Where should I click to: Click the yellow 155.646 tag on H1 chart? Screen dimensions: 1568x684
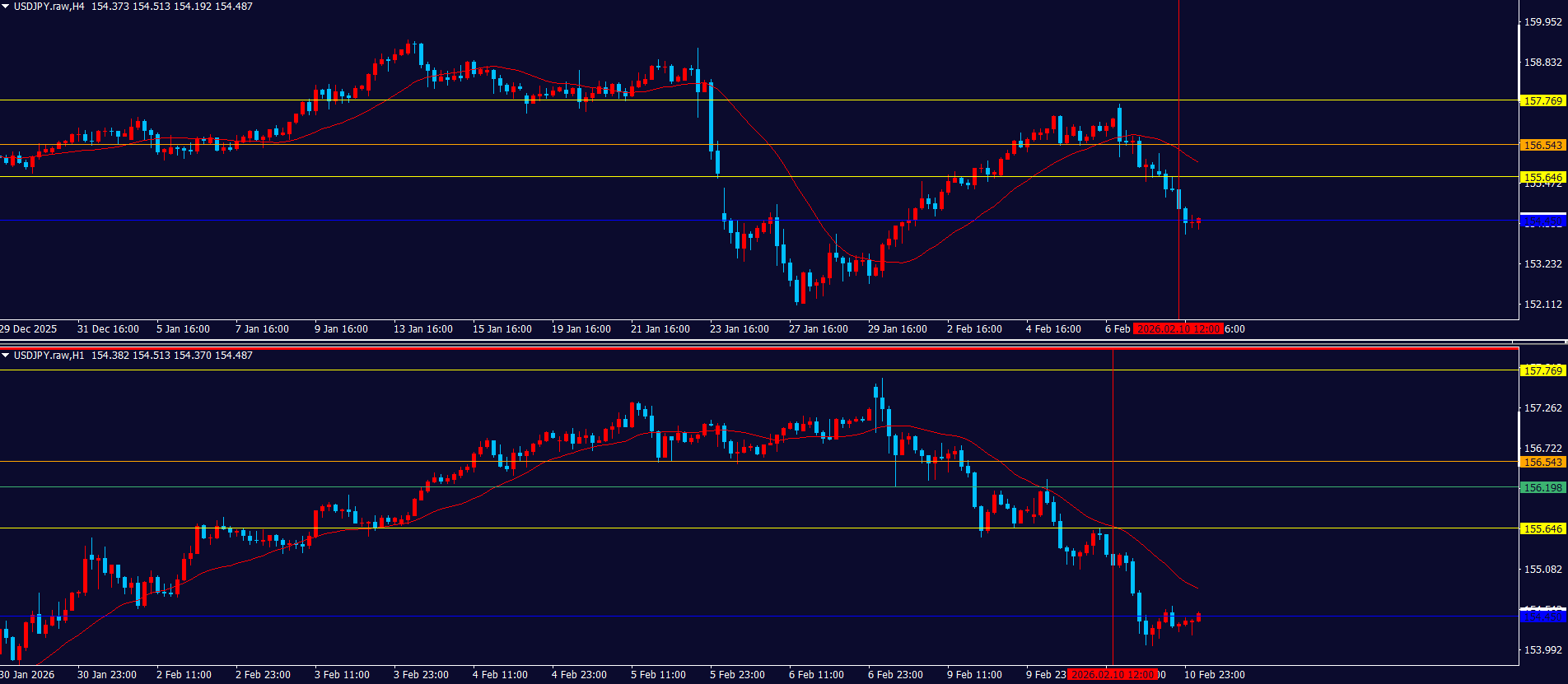click(1542, 529)
